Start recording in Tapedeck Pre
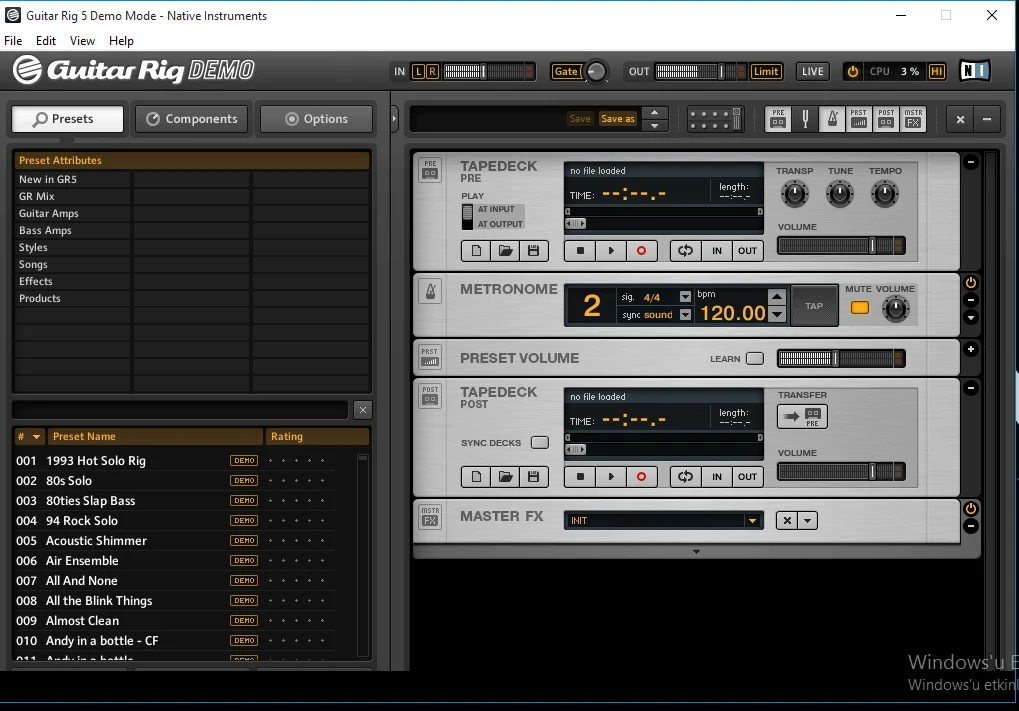 click(x=641, y=250)
